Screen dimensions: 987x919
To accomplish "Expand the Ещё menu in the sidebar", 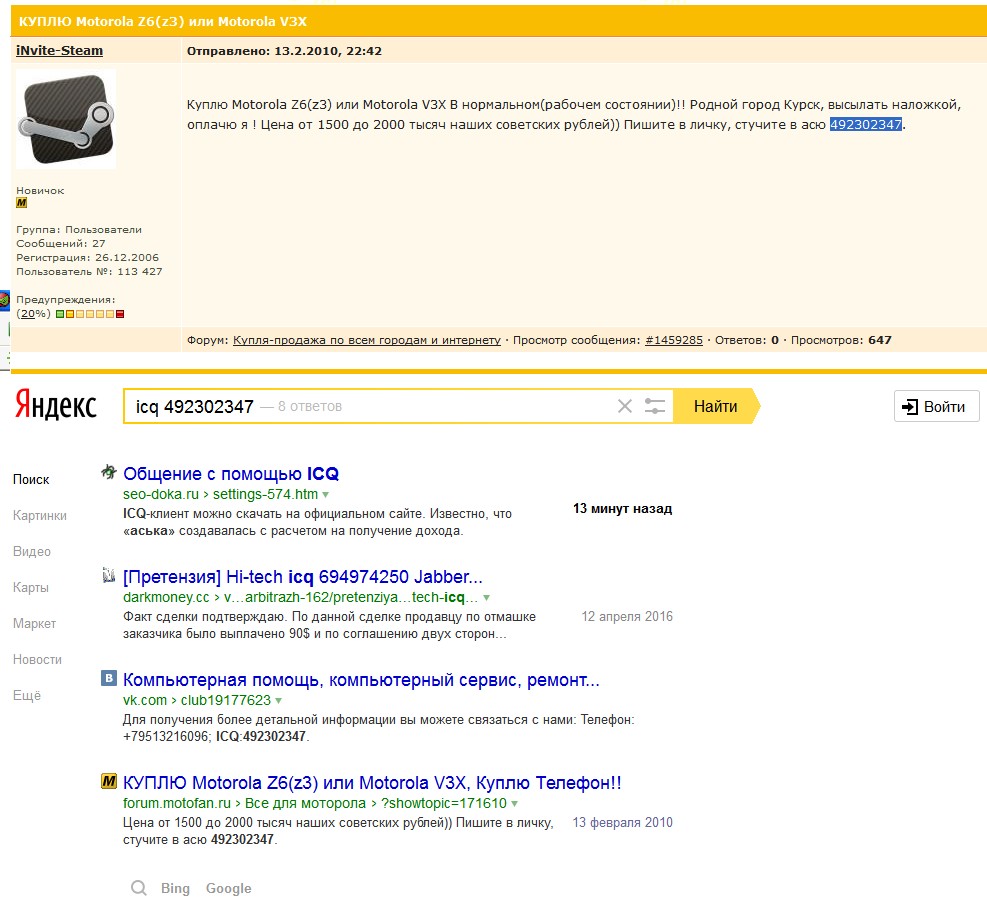I will 26,695.
